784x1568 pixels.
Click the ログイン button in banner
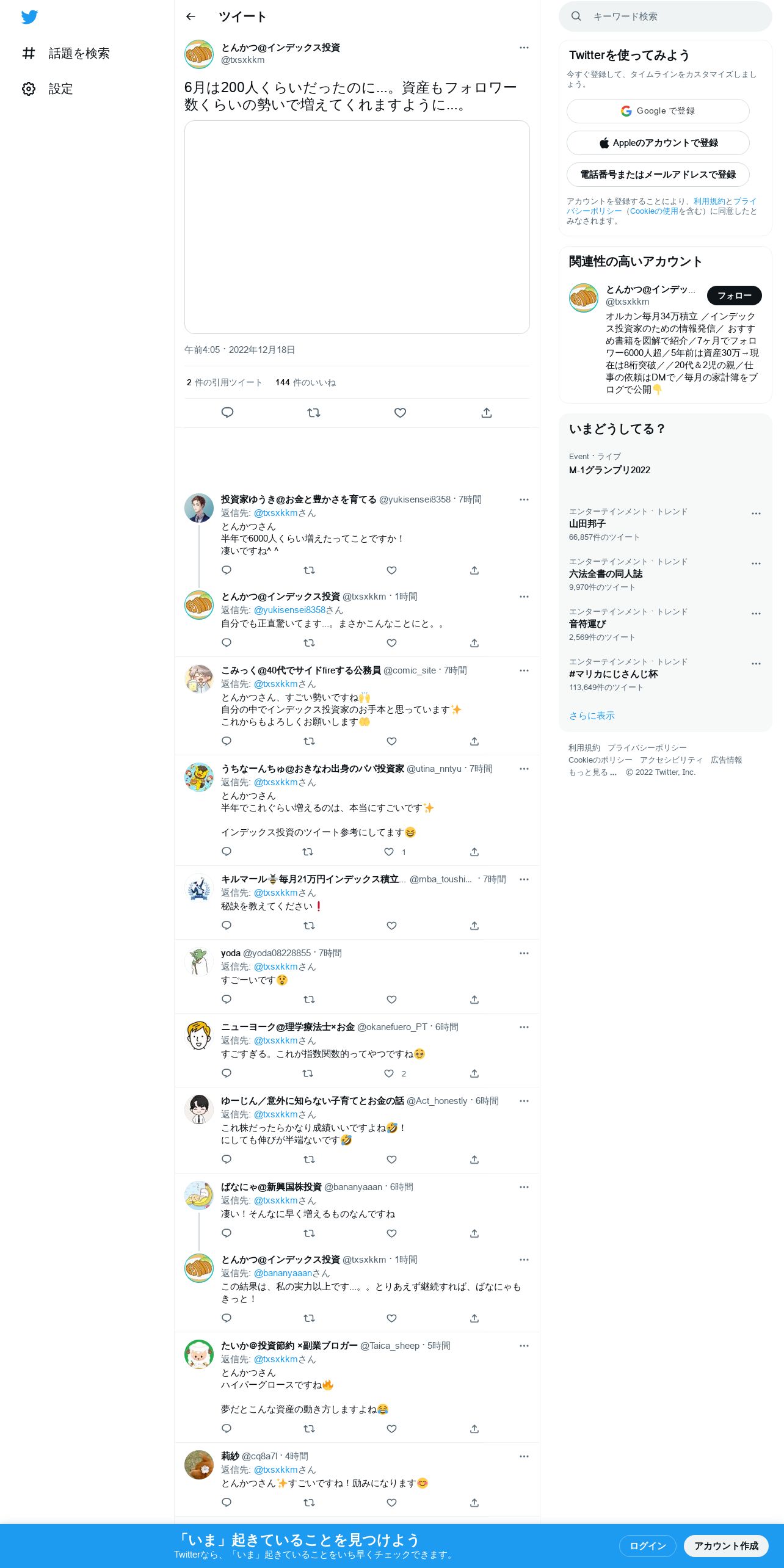(647, 1546)
